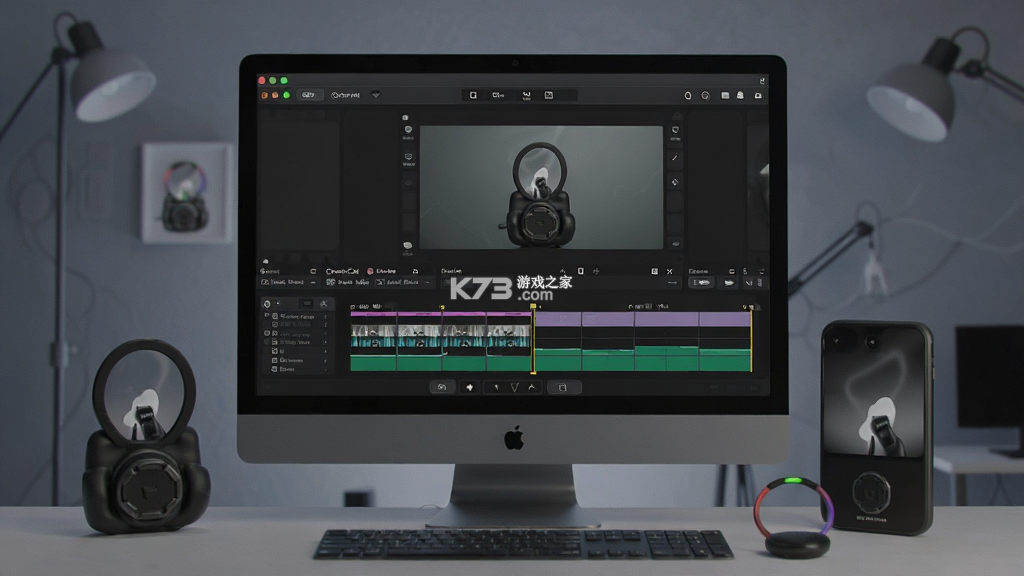
Task: Click the undo arrow button in the bottom toolbar
Action: (442, 387)
